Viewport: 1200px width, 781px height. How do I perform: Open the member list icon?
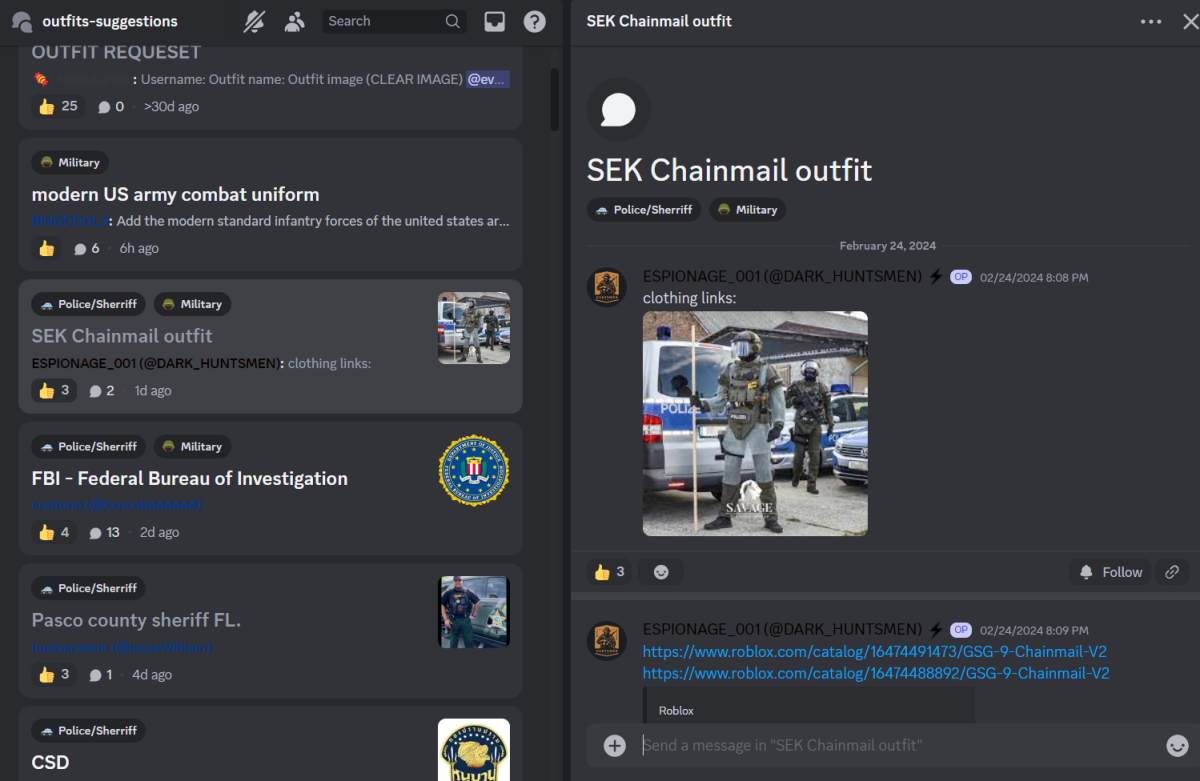click(x=294, y=21)
